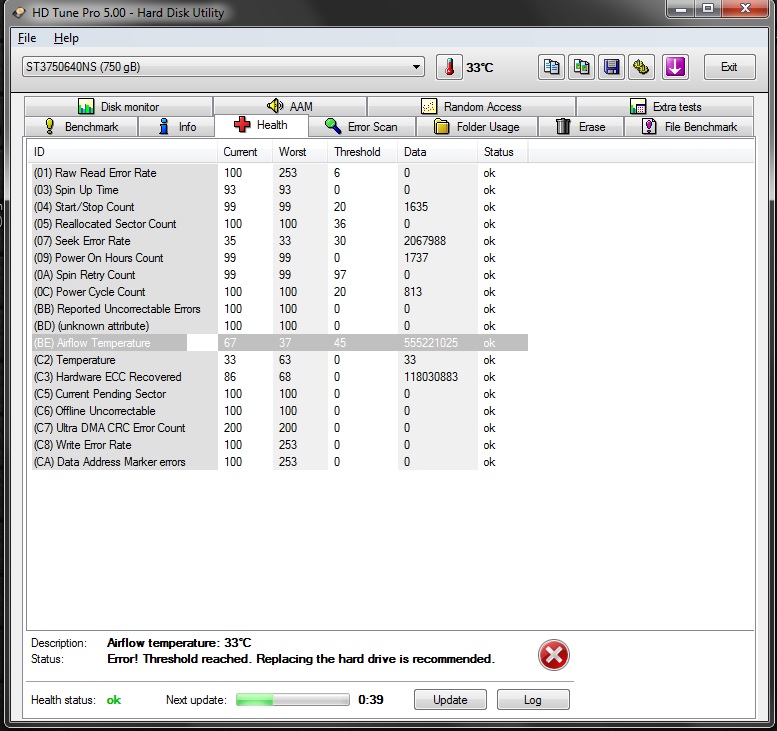
Task: Open the Help menu
Action: click(x=66, y=38)
